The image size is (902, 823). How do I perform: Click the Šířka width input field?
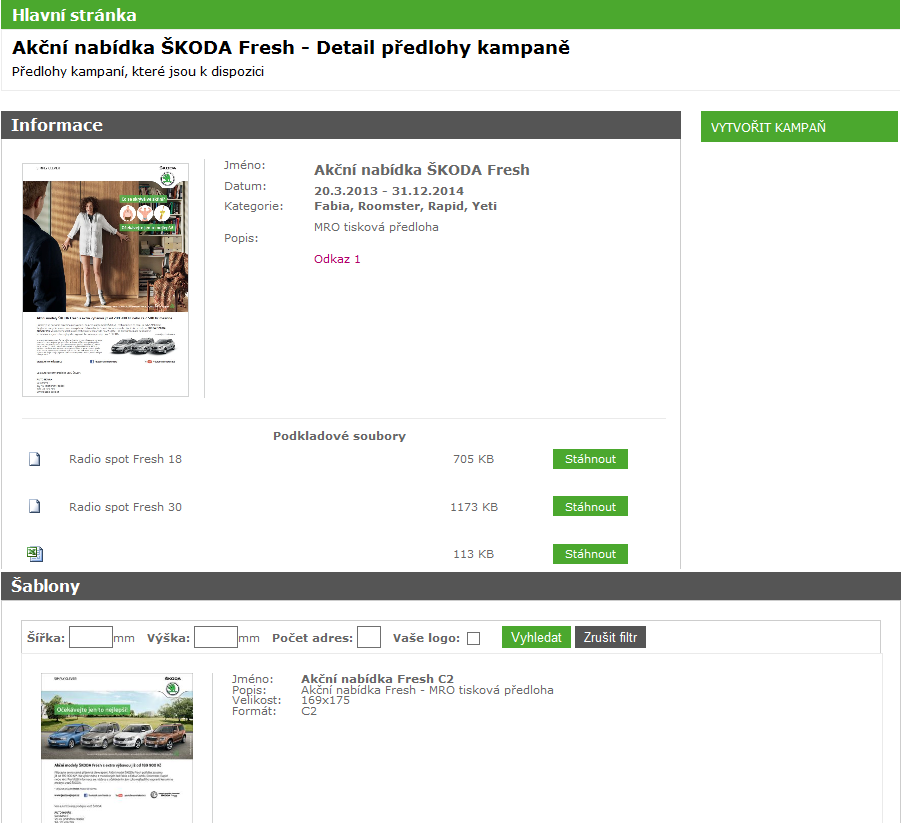tap(91, 637)
